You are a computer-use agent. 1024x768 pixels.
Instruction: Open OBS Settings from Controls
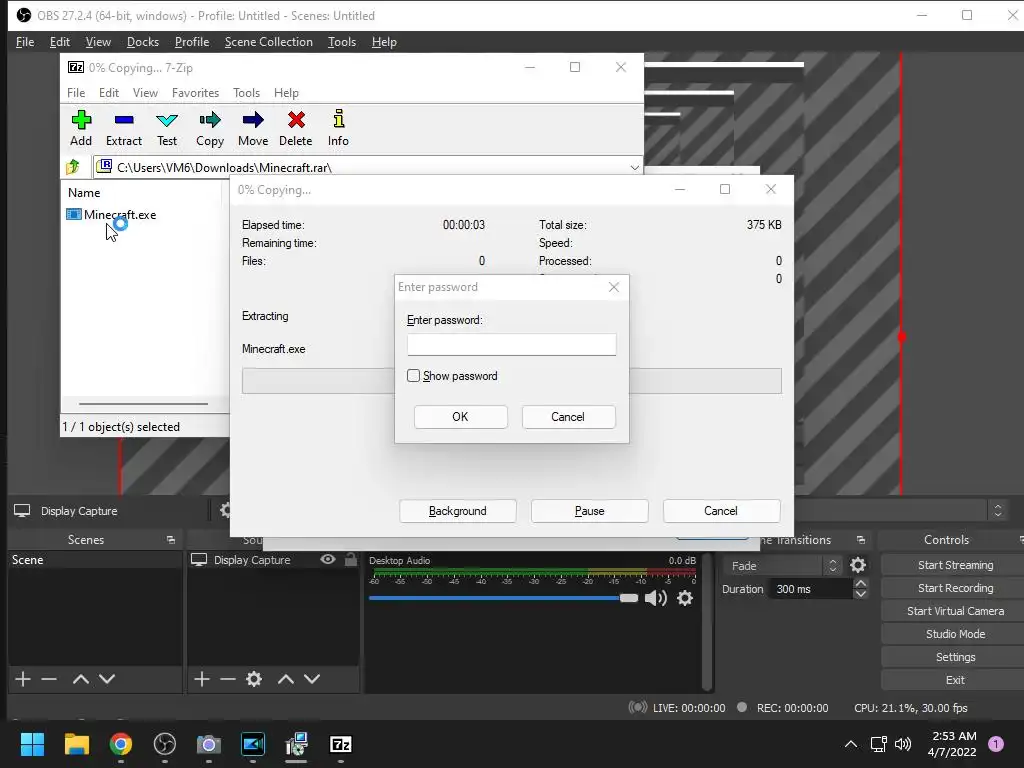(955, 657)
